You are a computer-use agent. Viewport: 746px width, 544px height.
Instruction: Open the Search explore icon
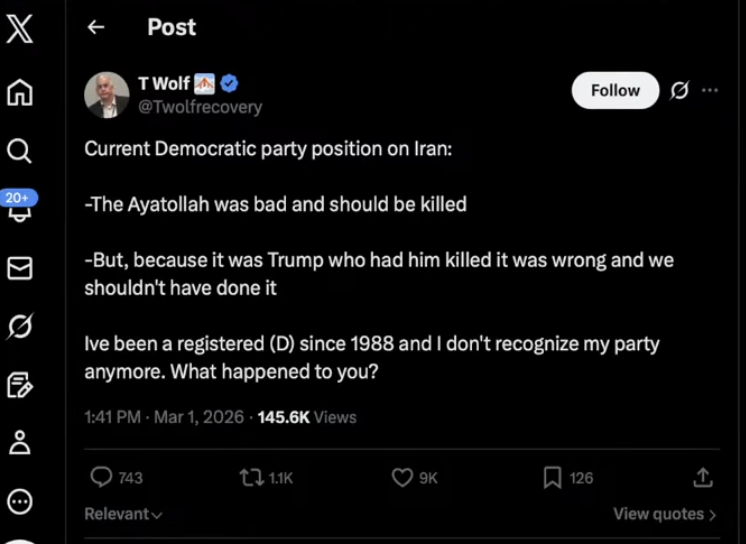[x=20, y=150]
